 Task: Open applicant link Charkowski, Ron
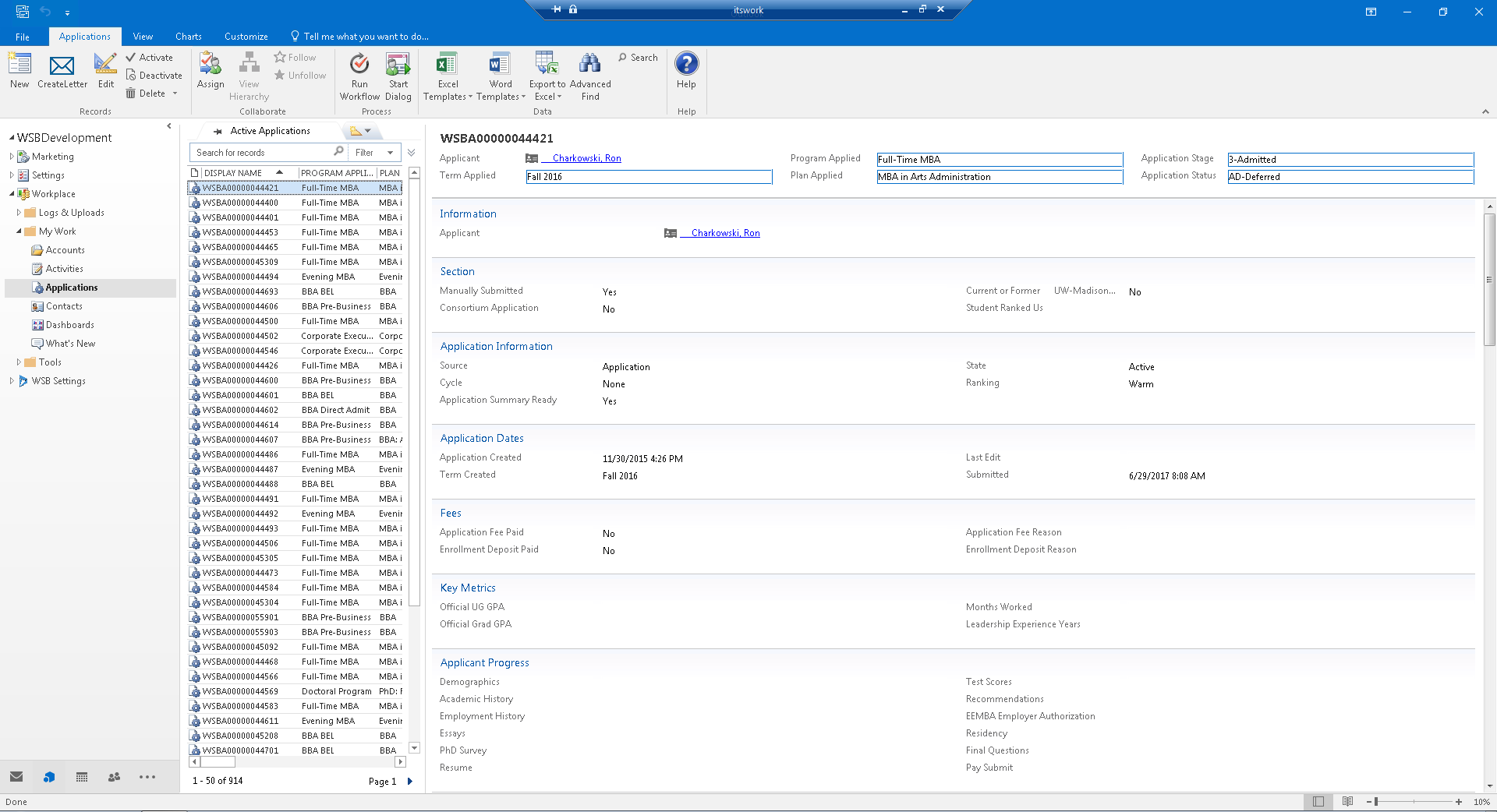(x=586, y=158)
